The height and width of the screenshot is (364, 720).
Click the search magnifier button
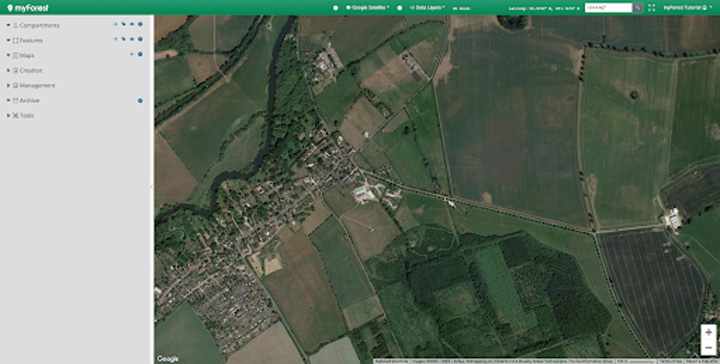(637, 8)
